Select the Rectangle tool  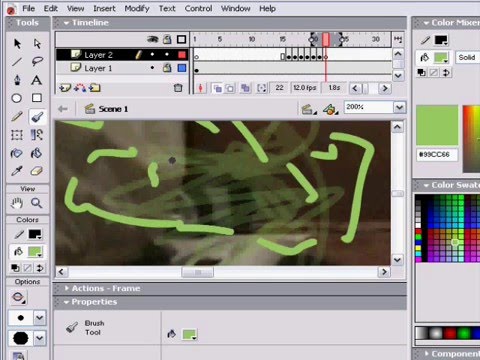(x=37, y=98)
